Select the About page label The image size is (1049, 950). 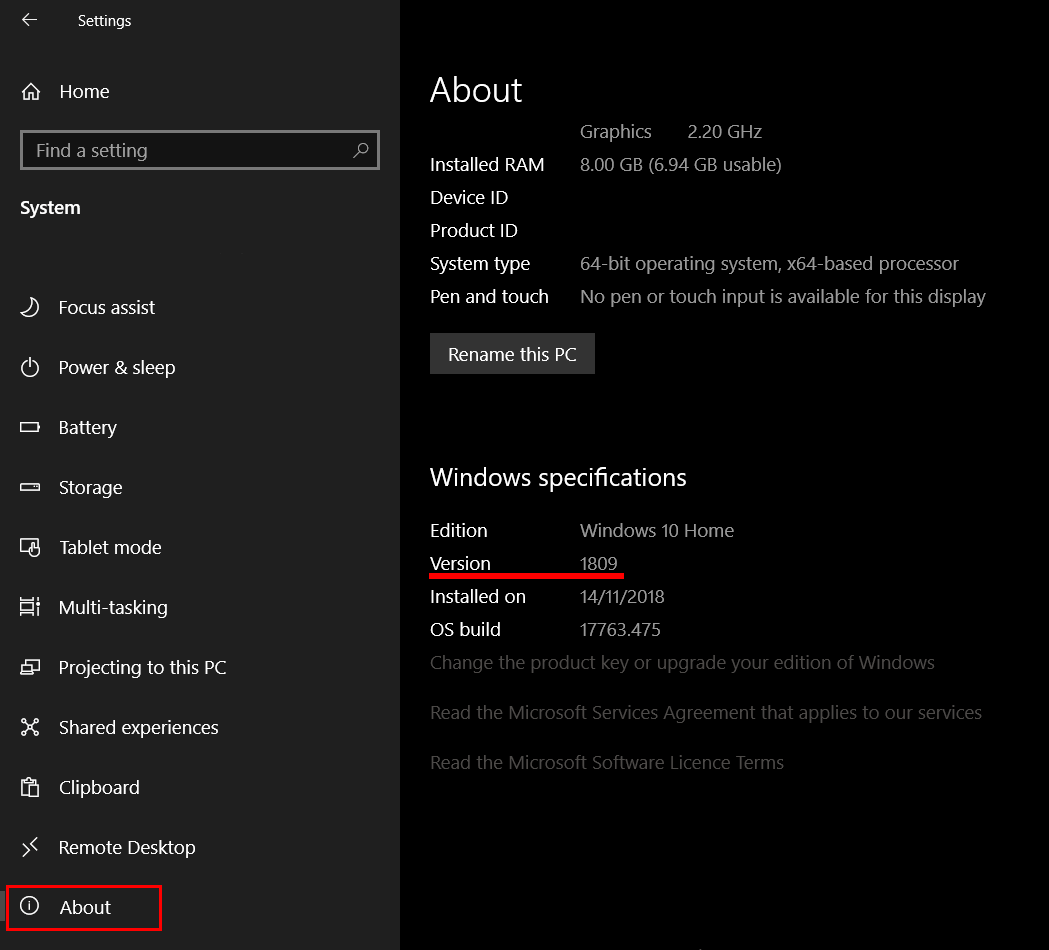(85, 907)
